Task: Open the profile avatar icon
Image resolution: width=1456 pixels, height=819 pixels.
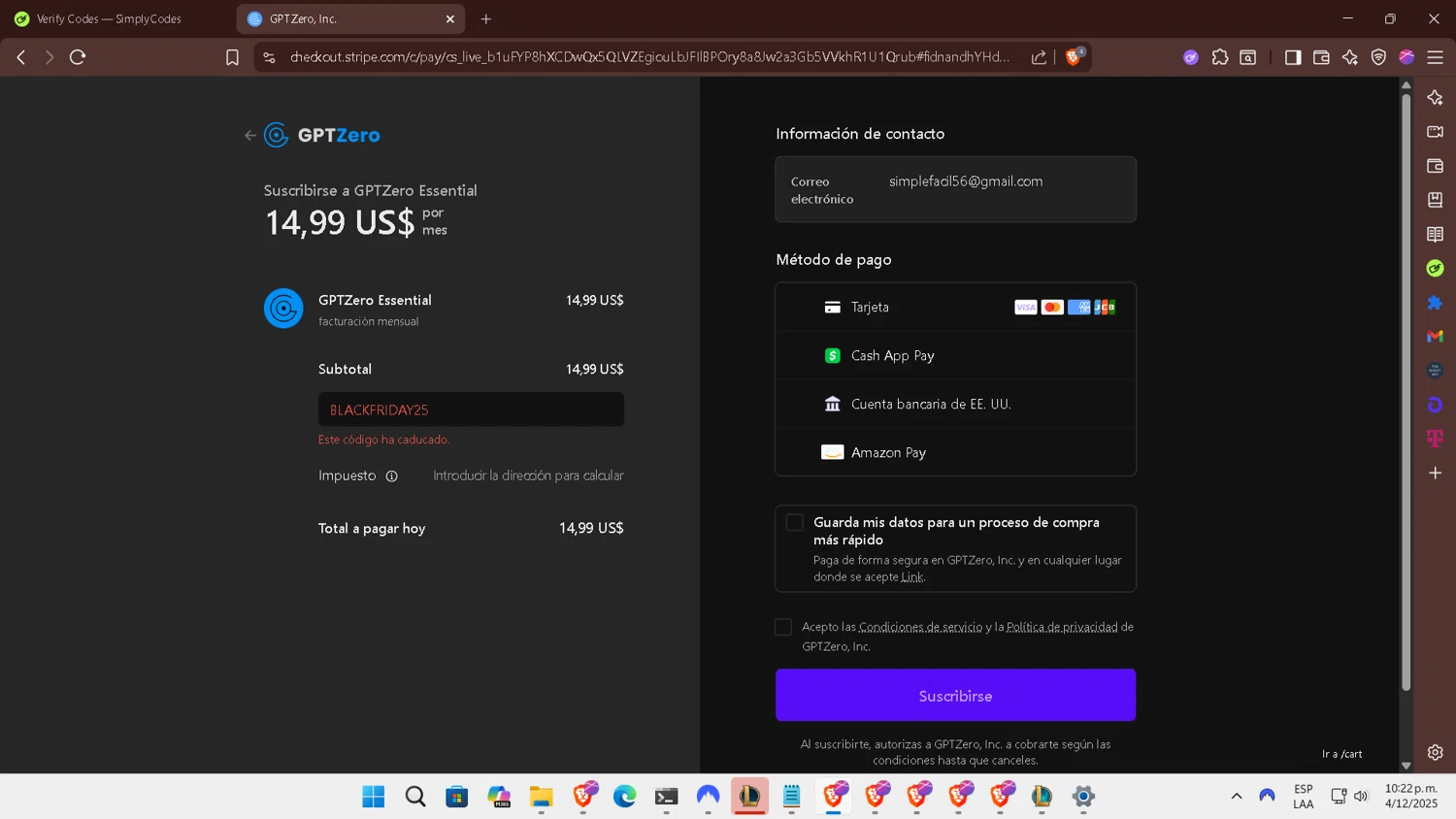Action: (1406, 57)
